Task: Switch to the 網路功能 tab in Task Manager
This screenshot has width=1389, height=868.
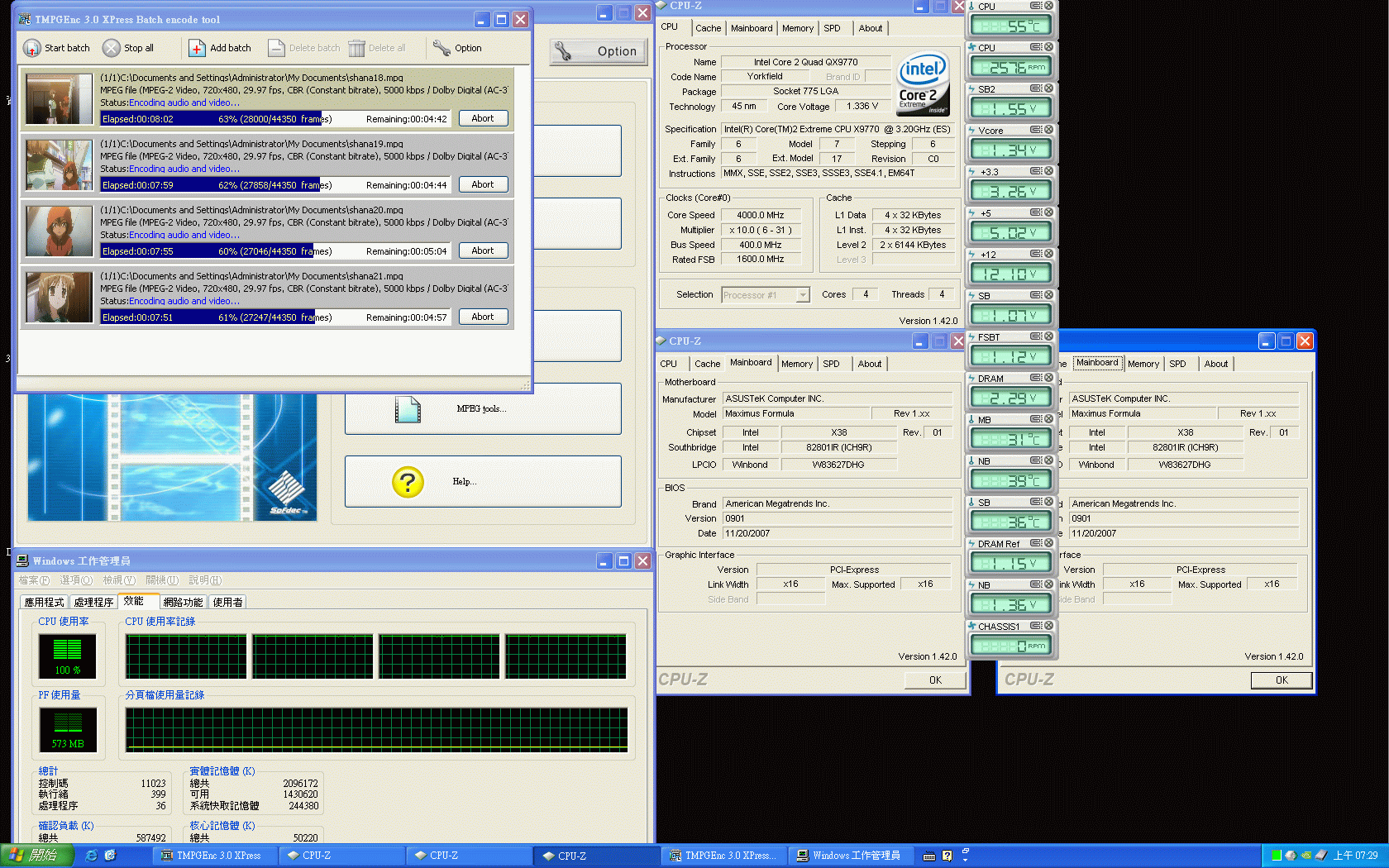Action: tap(183, 602)
